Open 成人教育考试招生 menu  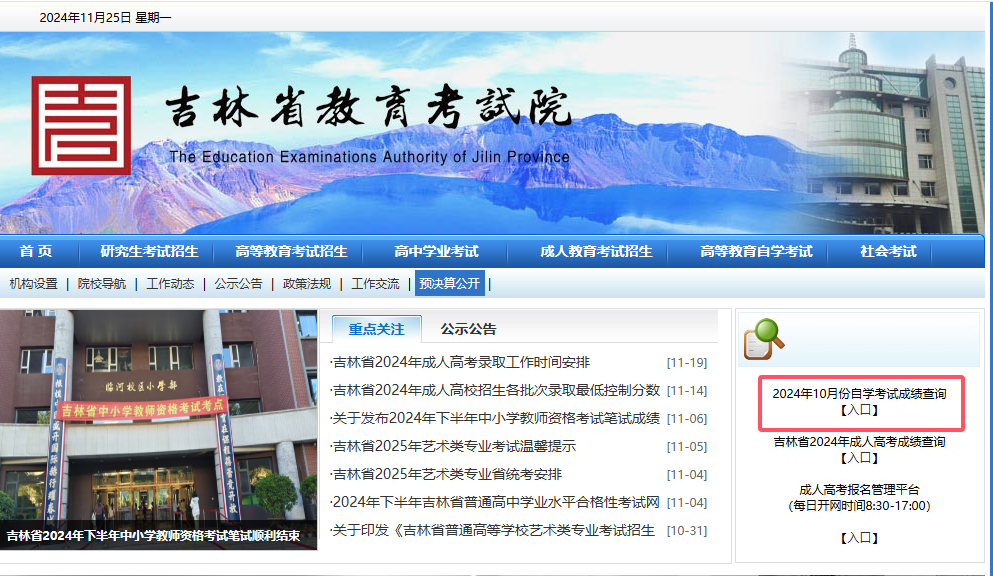[x=596, y=251]
